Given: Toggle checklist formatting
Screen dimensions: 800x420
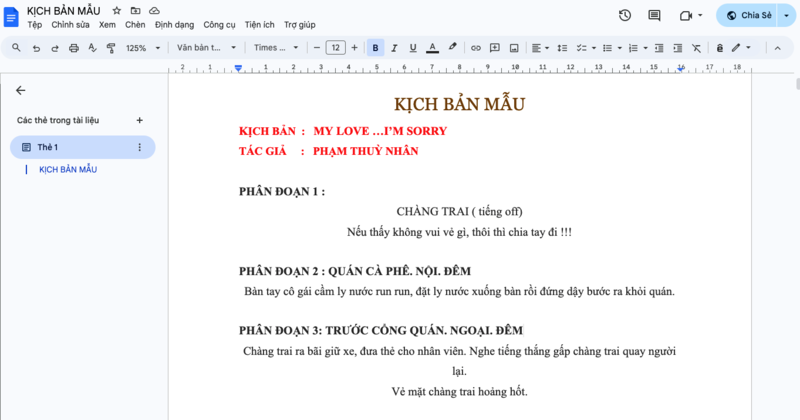Looking at the screenshot, I should coord(581,48).
